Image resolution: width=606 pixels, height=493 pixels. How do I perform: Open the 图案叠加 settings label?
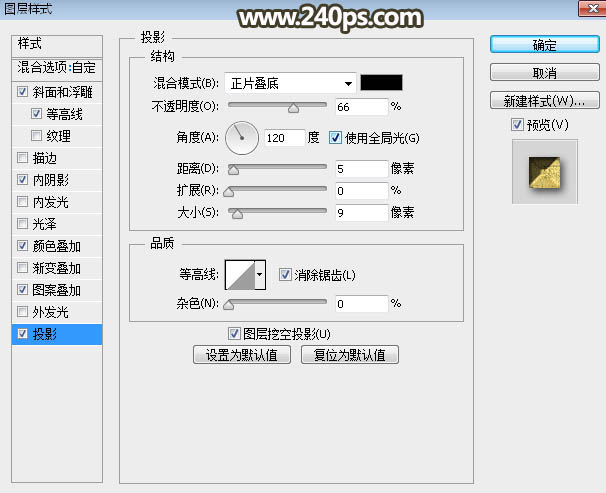[x=56, y=290]
